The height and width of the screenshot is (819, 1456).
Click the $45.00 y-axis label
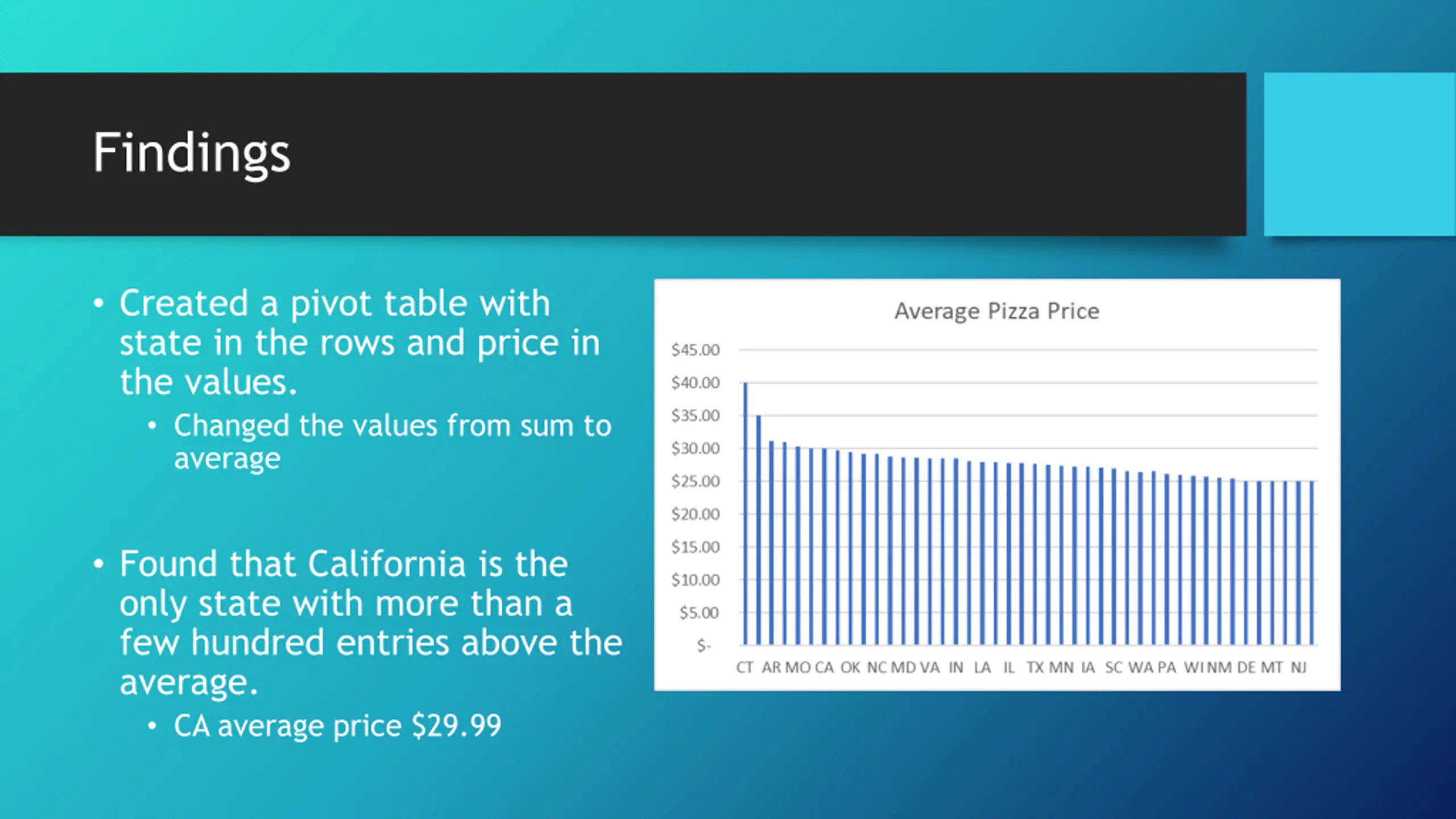click(695, 350)
